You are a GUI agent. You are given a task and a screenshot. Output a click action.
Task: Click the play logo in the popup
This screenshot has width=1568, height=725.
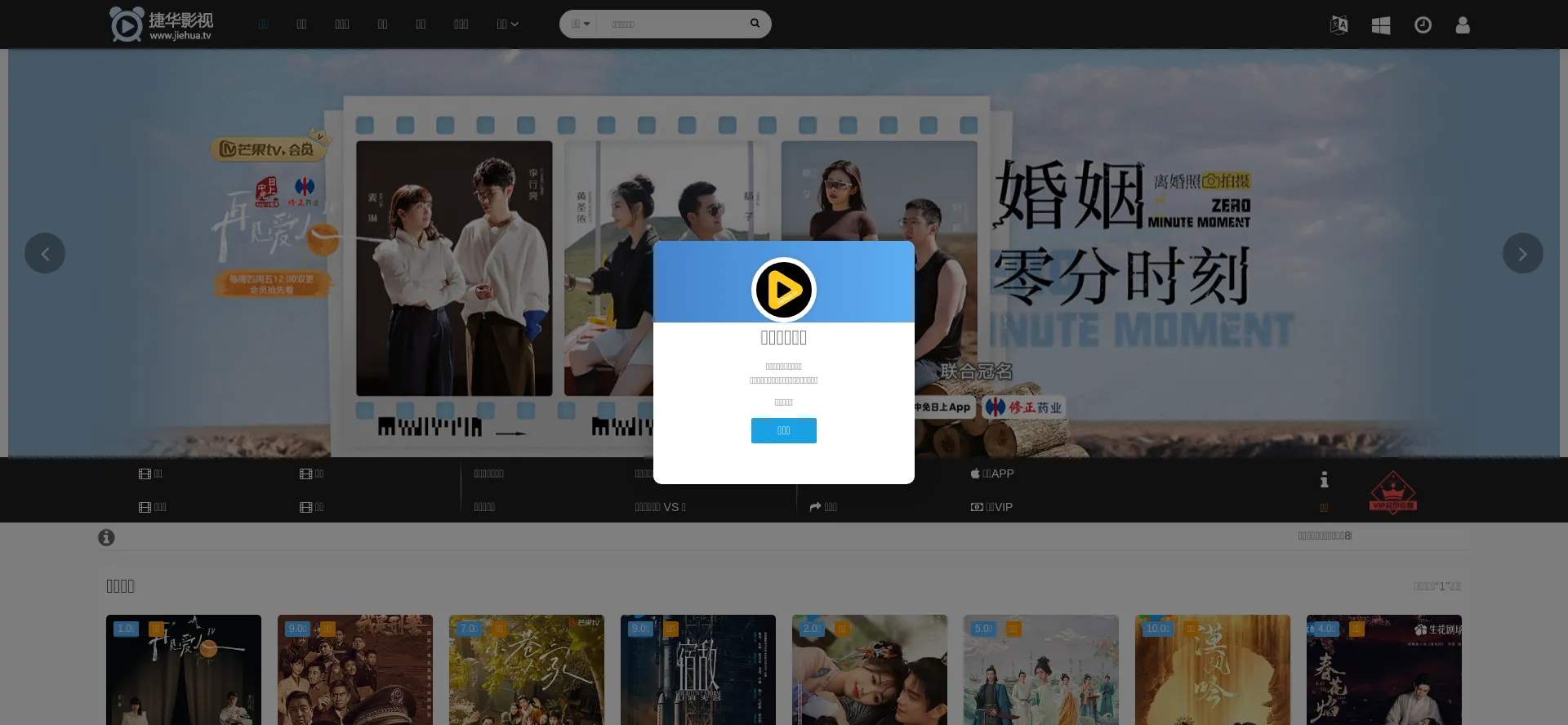(784, 290)
